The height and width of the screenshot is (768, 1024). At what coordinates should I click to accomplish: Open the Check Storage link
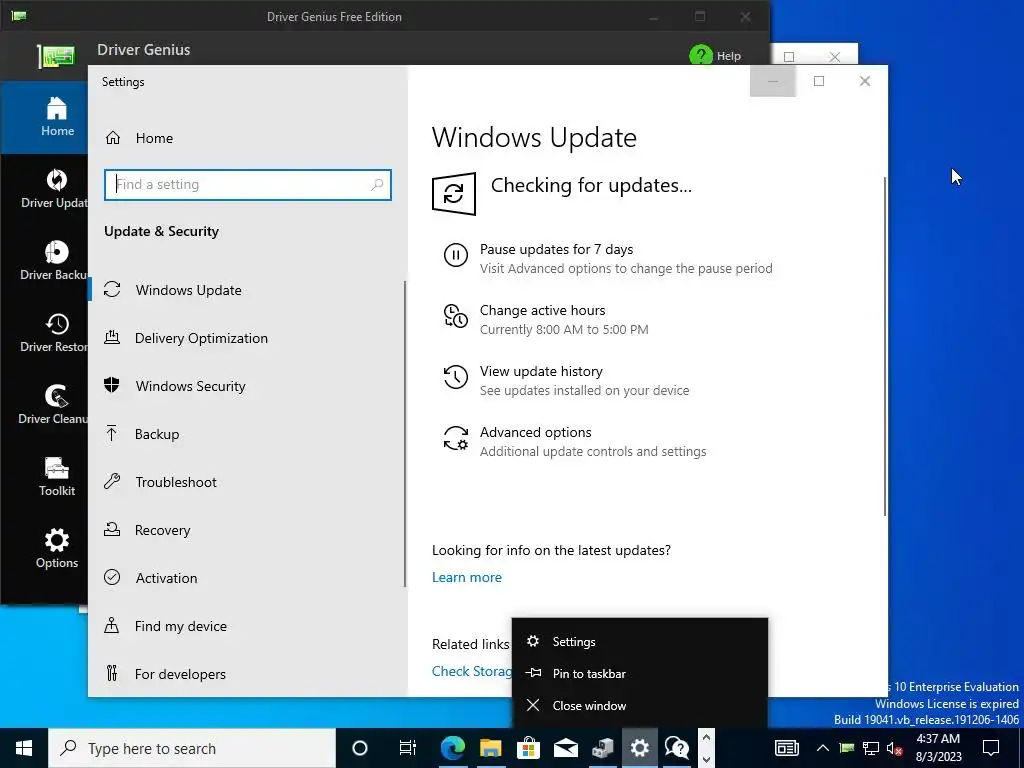coord(472,671)
